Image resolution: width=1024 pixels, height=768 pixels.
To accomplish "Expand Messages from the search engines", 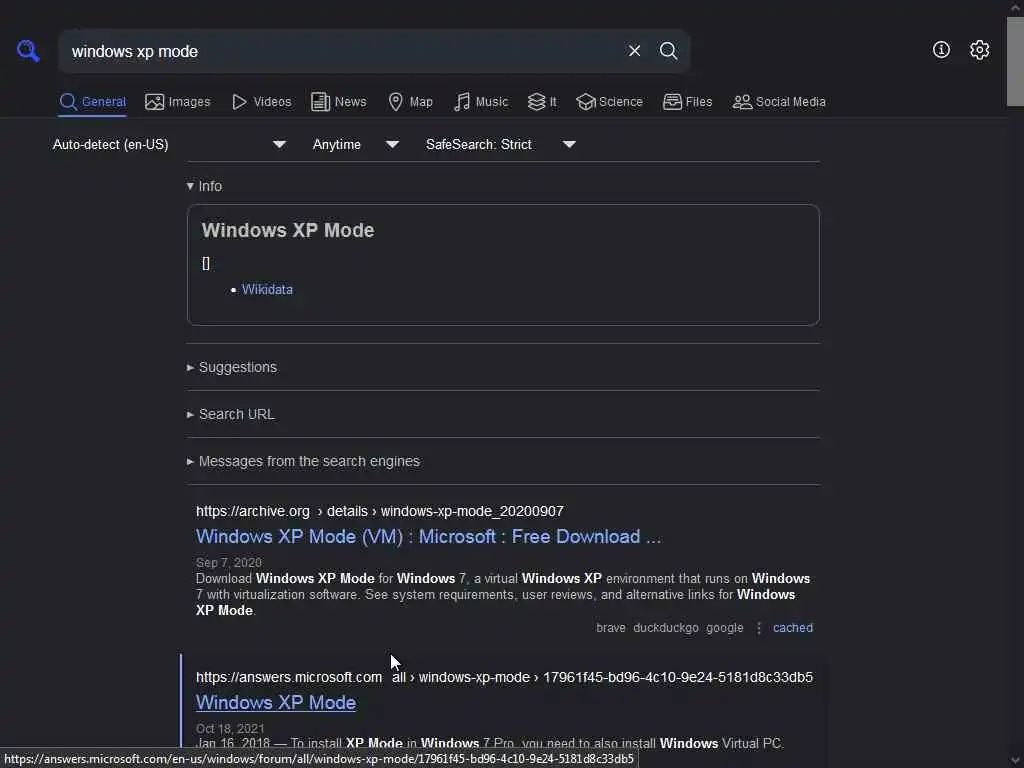I will pyautogui.click(x=303, y=461).
